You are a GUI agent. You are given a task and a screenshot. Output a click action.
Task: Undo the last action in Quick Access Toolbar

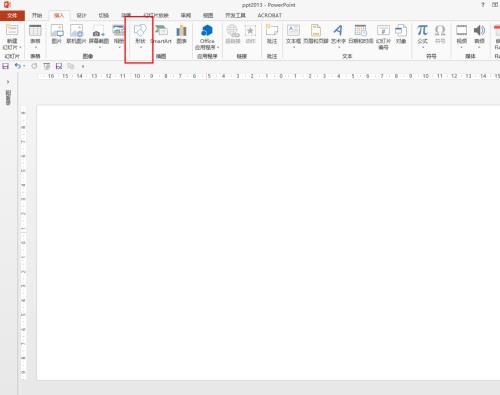click(17, 66)
